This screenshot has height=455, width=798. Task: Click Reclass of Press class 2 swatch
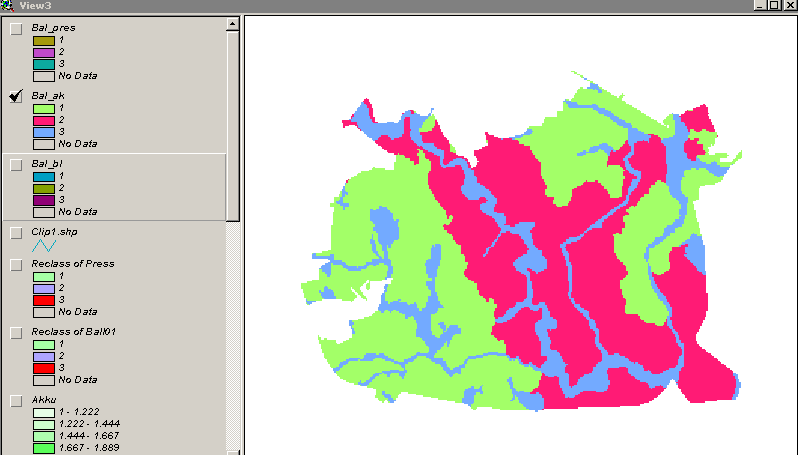click(44, 289)
